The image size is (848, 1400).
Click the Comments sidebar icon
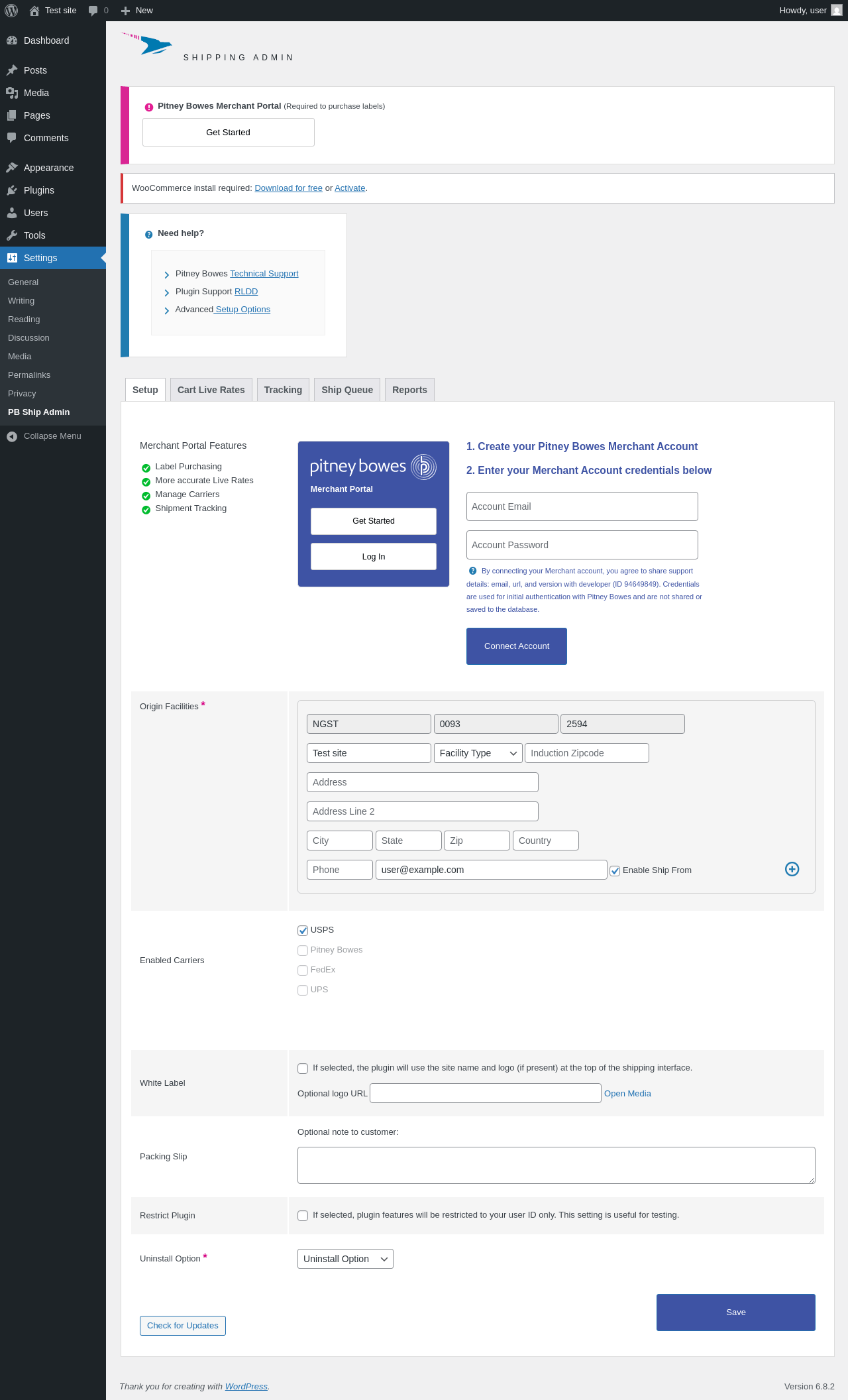12,138
